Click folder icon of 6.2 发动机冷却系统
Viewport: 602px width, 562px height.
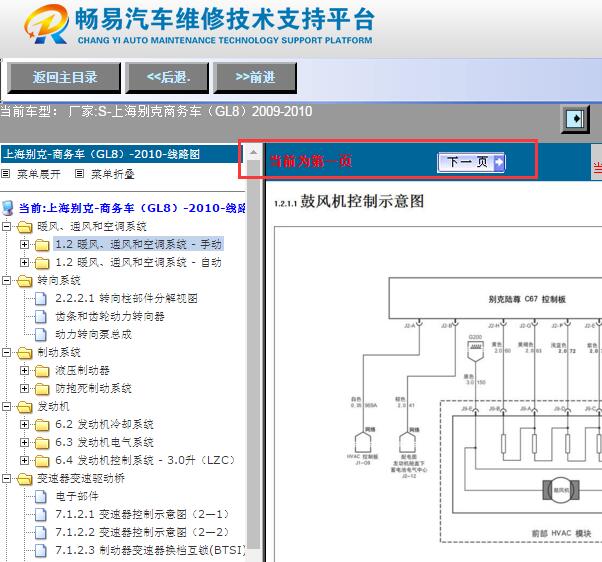point(42,425)
